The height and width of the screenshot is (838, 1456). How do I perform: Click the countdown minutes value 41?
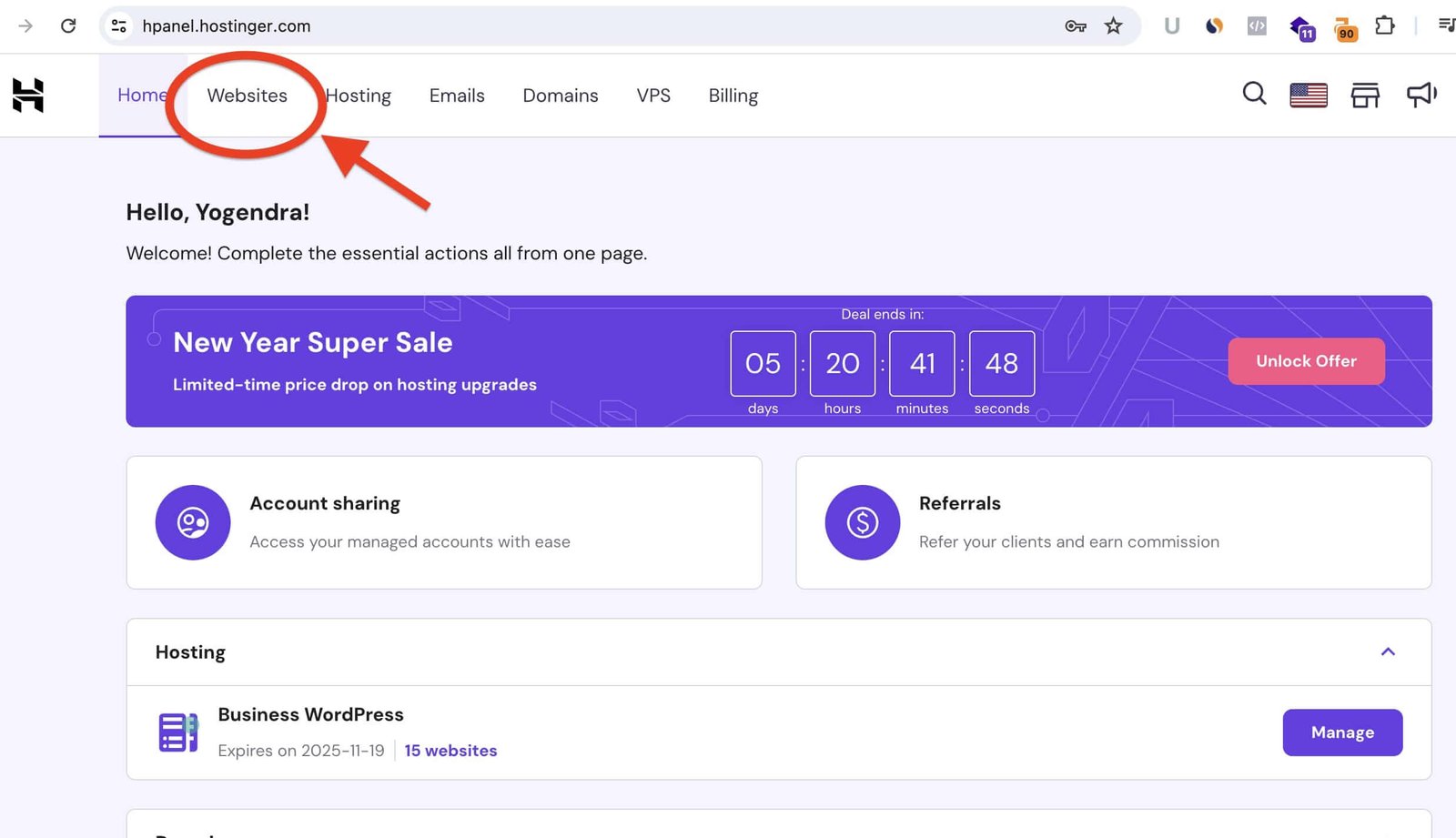click(922, 363)
